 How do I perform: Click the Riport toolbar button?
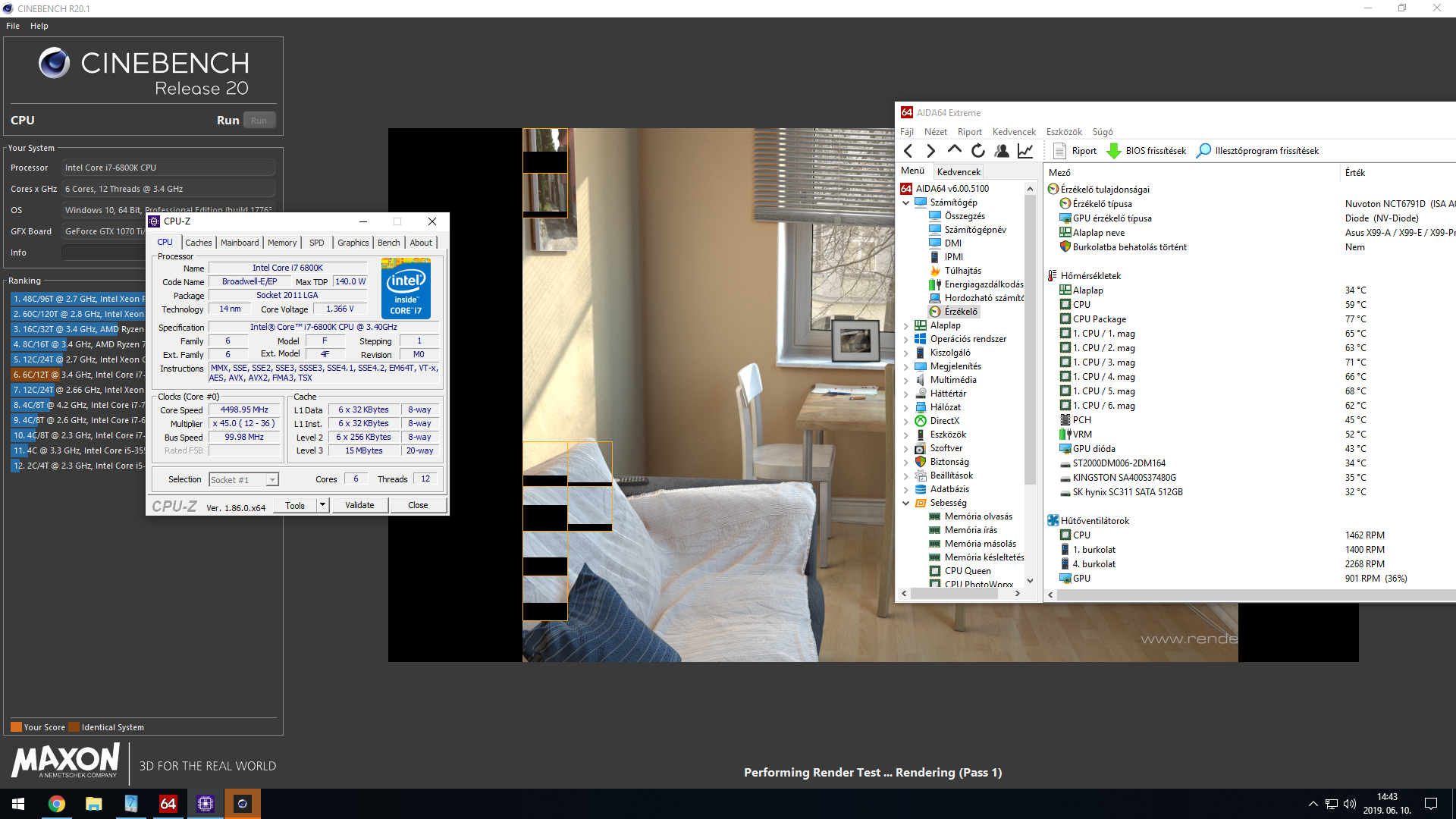[1075, 151]
